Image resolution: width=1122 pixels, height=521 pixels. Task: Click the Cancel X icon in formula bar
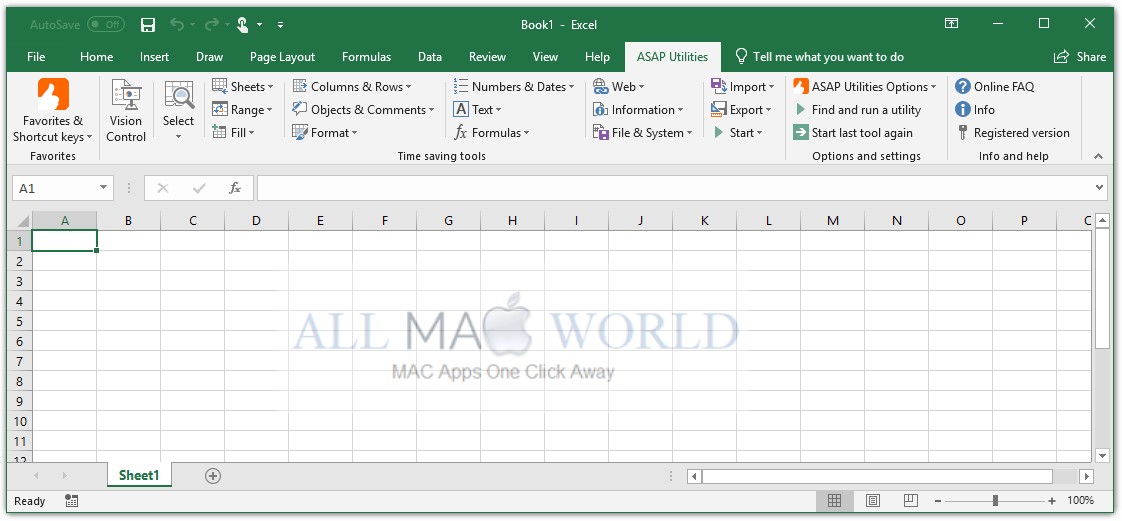click(x=162, y=188)
